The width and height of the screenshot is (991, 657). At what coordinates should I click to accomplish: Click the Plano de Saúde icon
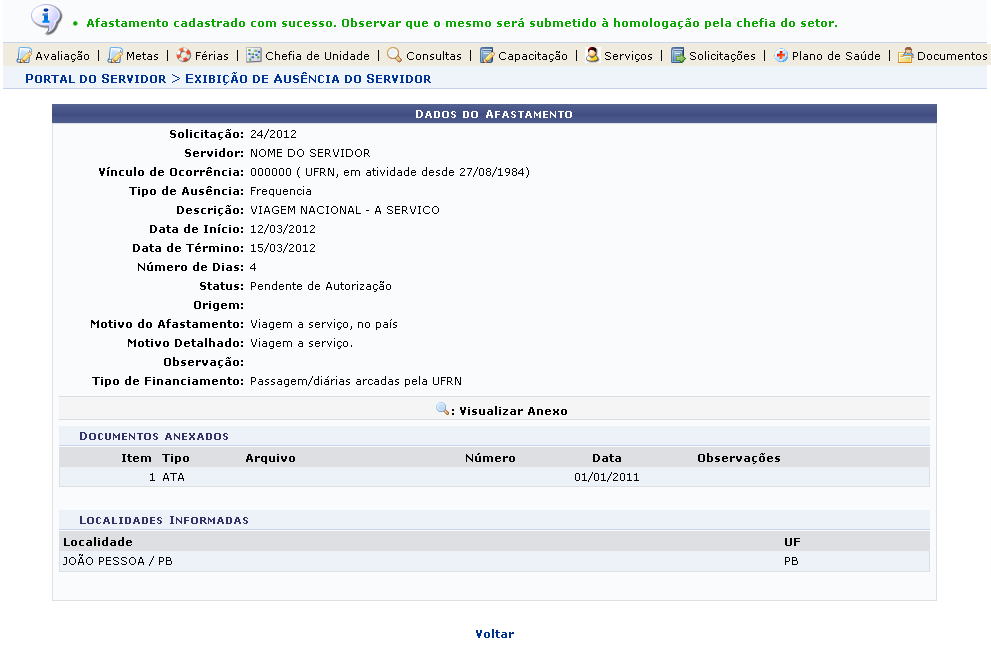[781, 56]
